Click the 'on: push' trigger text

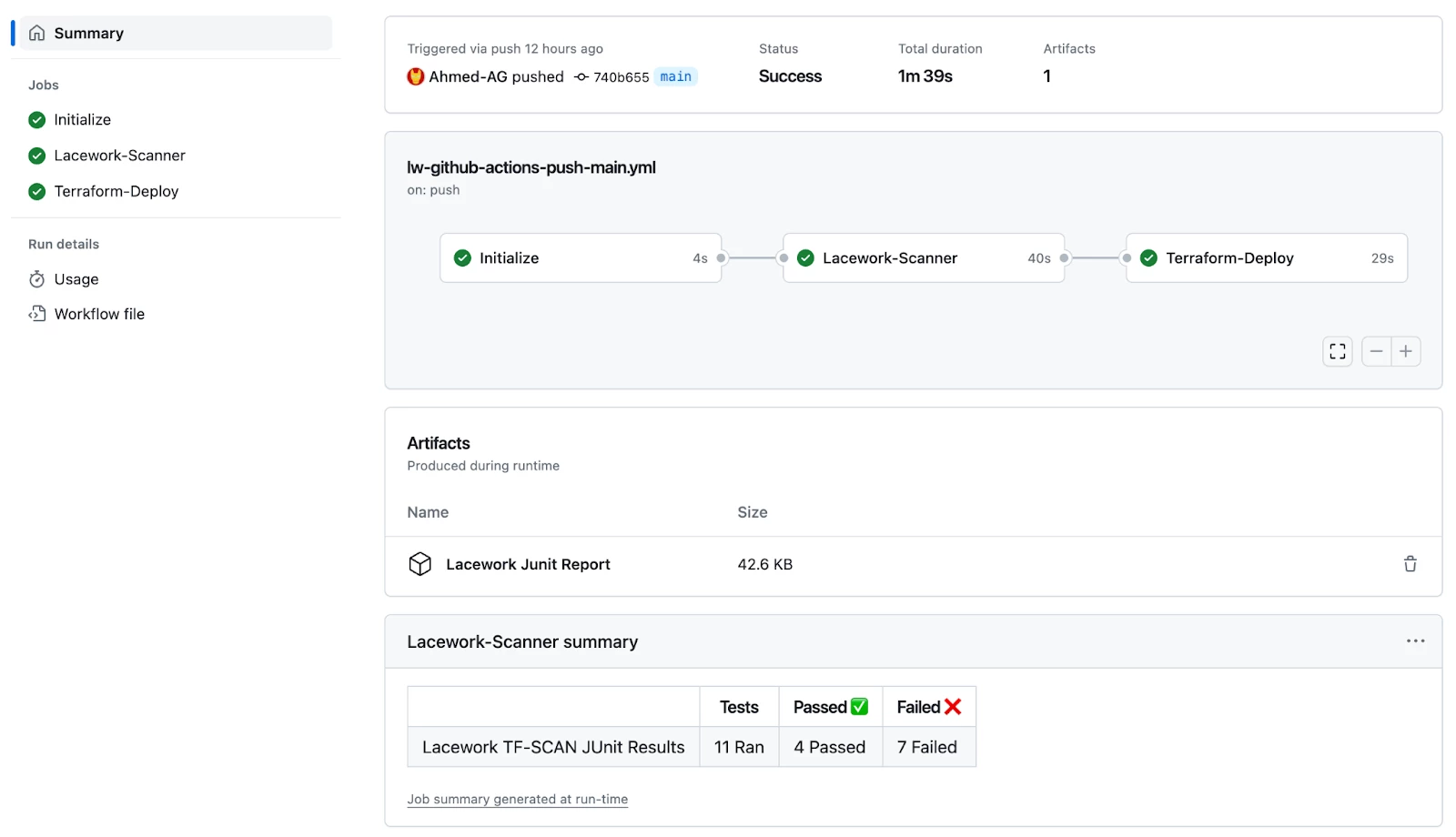(433, 190)
